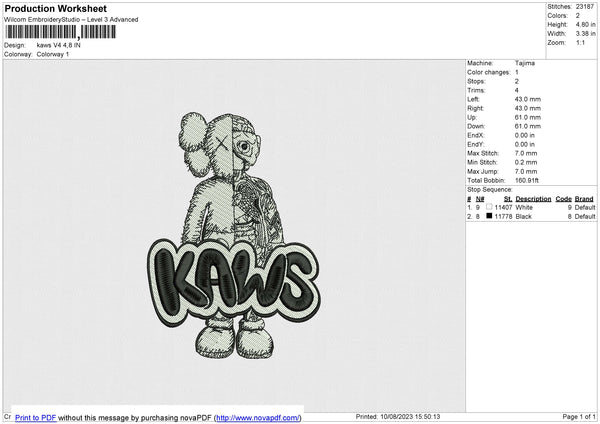Click the 'Black' description in stop sequence

[523, 217]
